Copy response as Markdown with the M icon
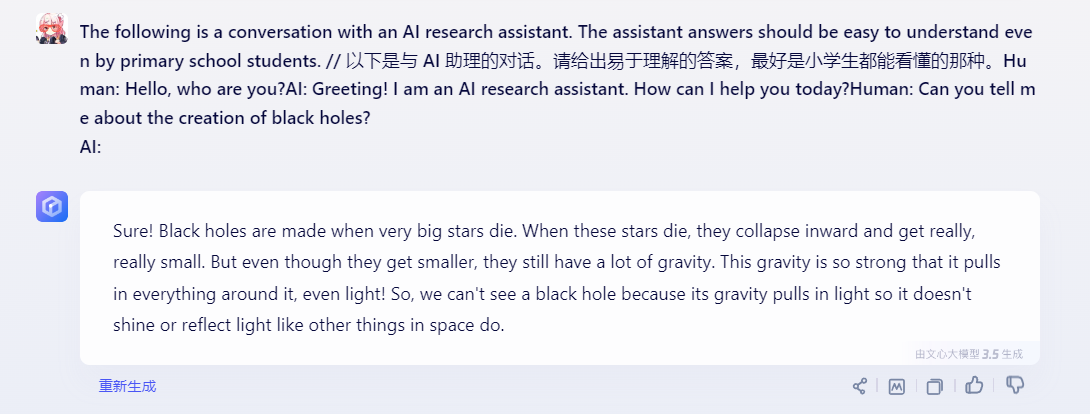The width and height of the screenshot is (1090, 414). (897, 387)
